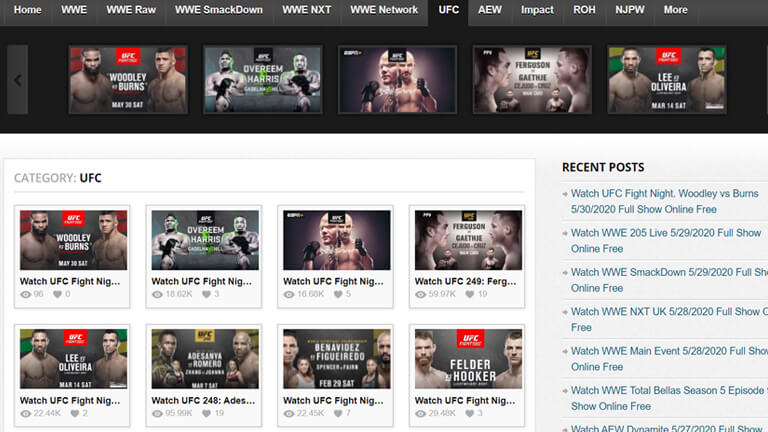Viewport: 768px width, 432px height.
Task: Open Felder vs Hooker post image
Action: point(468,359)
